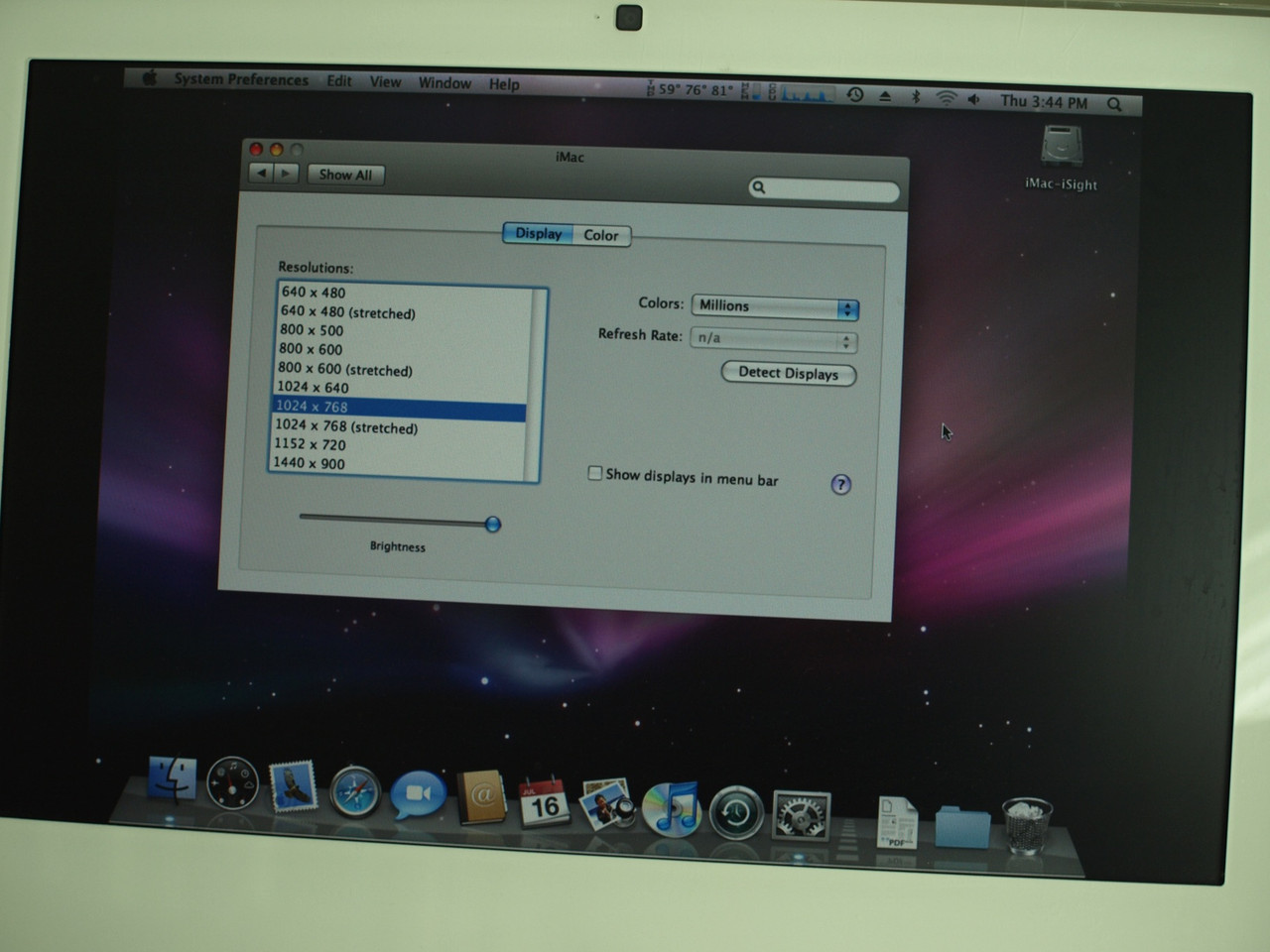
Task: Open Time Machine menu bar icon
Action: point(855,94)
